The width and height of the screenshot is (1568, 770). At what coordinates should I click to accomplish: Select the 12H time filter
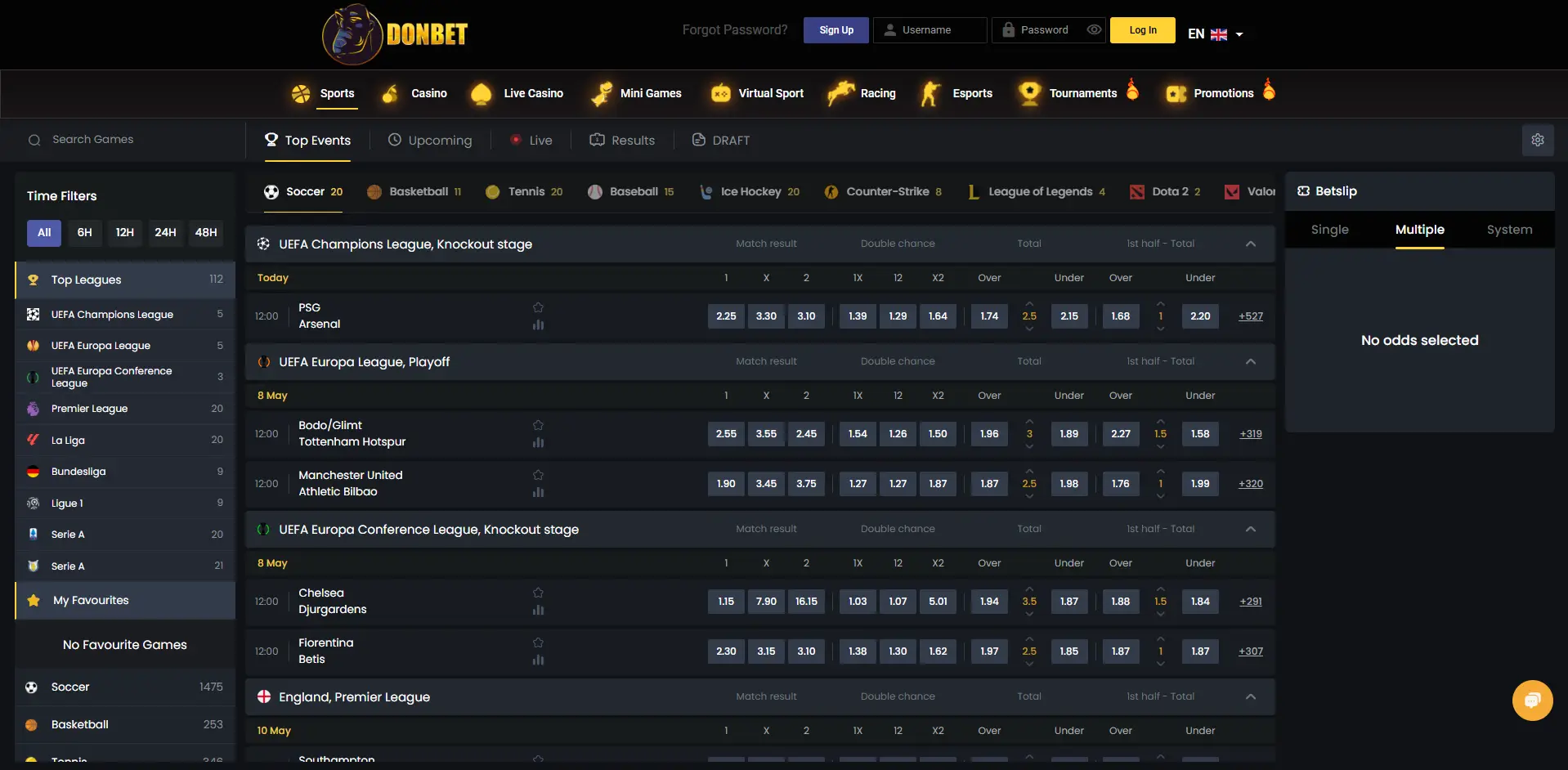coord(124,233)
